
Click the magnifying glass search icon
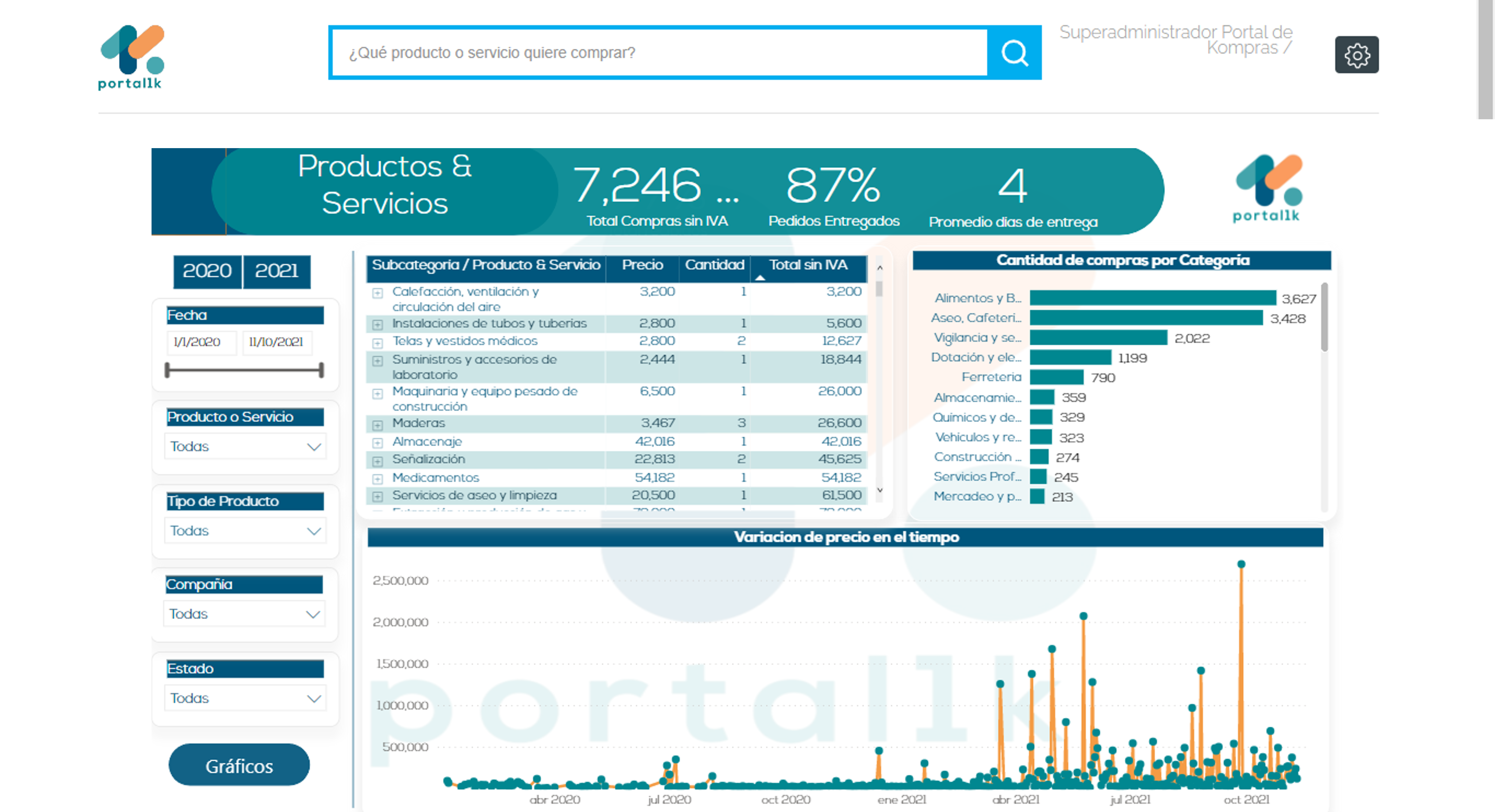tap(1014, 53)
